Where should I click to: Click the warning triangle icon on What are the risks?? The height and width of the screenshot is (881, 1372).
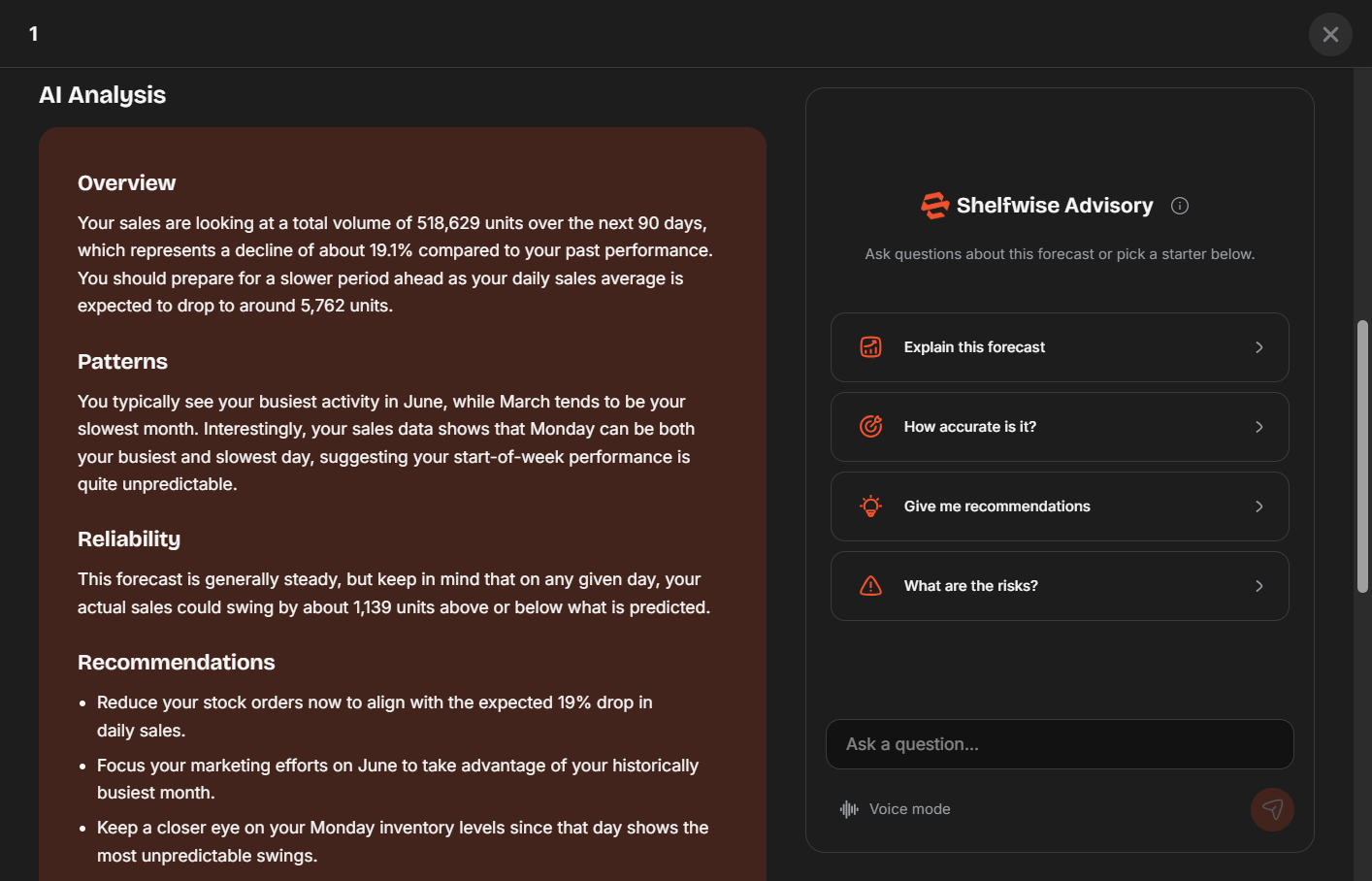[x=871, y=586]
